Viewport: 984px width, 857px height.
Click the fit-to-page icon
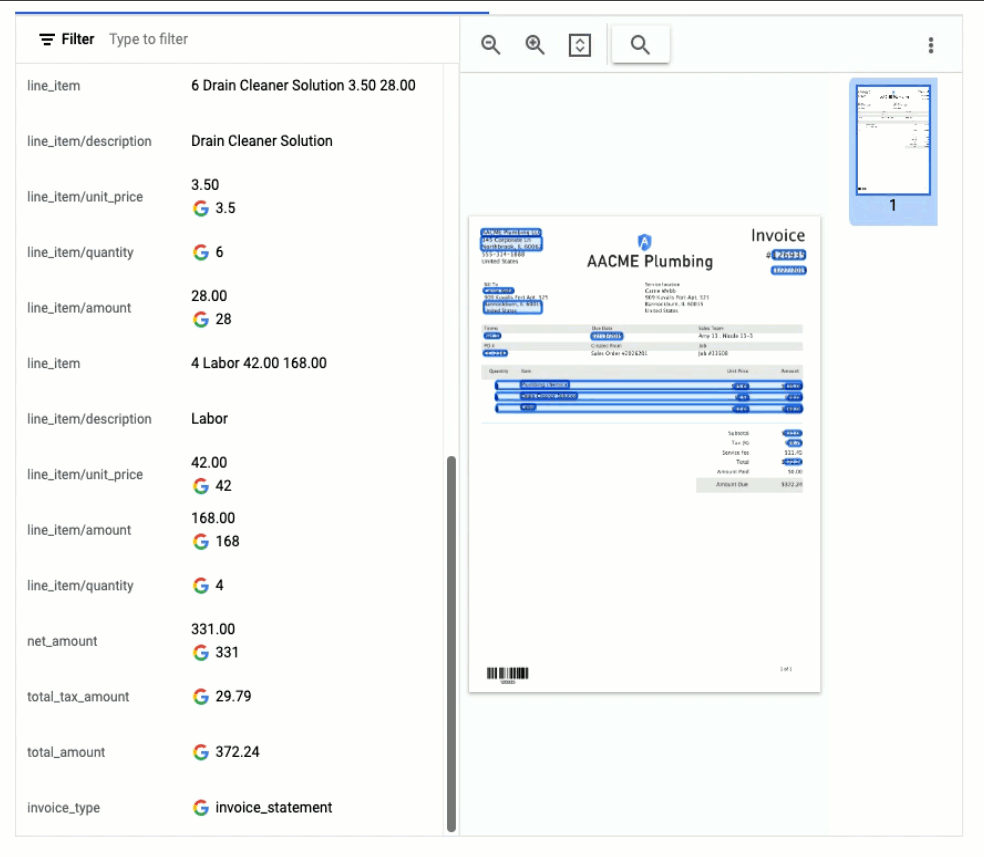pos(579,45)
